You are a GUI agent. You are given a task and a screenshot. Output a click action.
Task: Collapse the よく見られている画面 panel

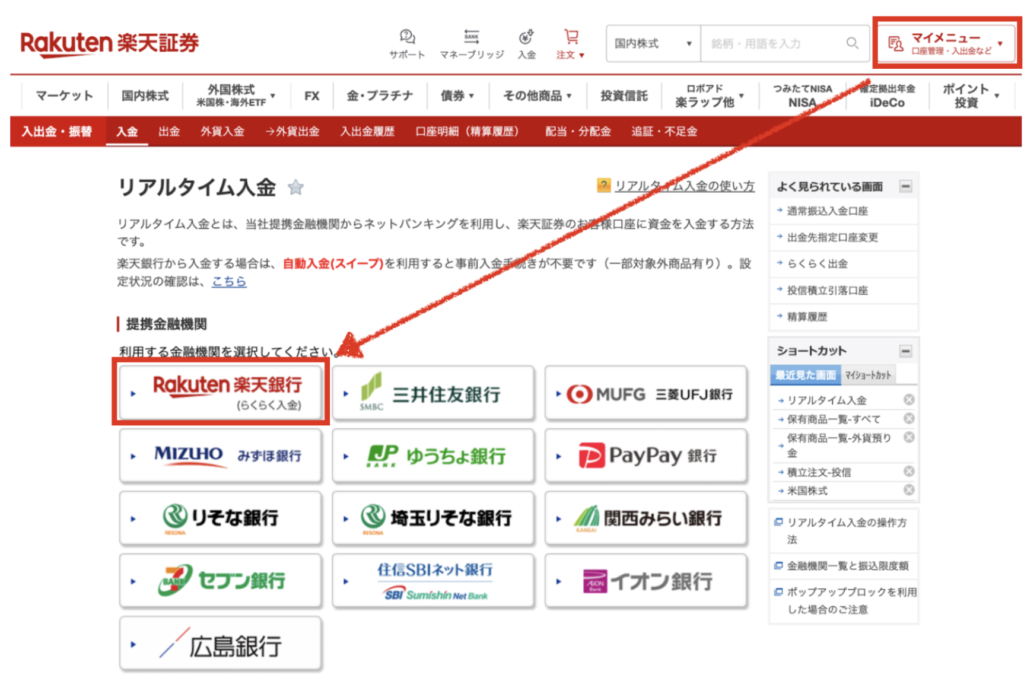tap(905, 186)
